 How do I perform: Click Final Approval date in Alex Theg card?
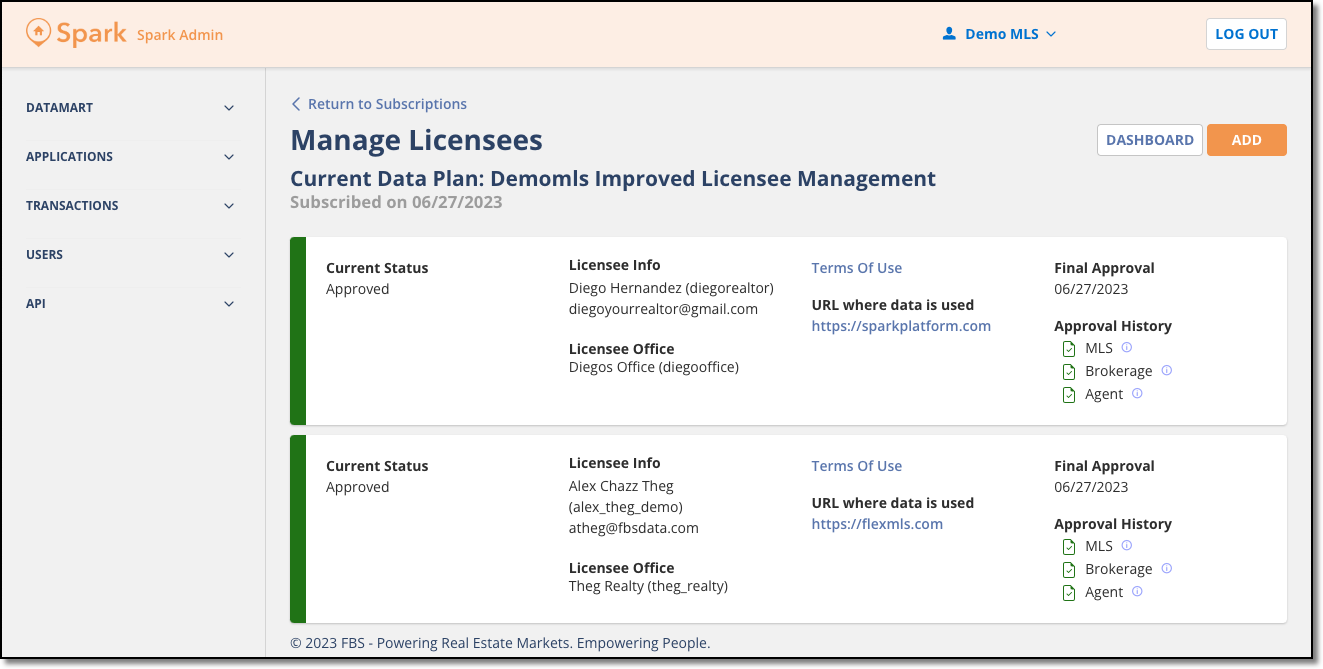(1091, 487)
